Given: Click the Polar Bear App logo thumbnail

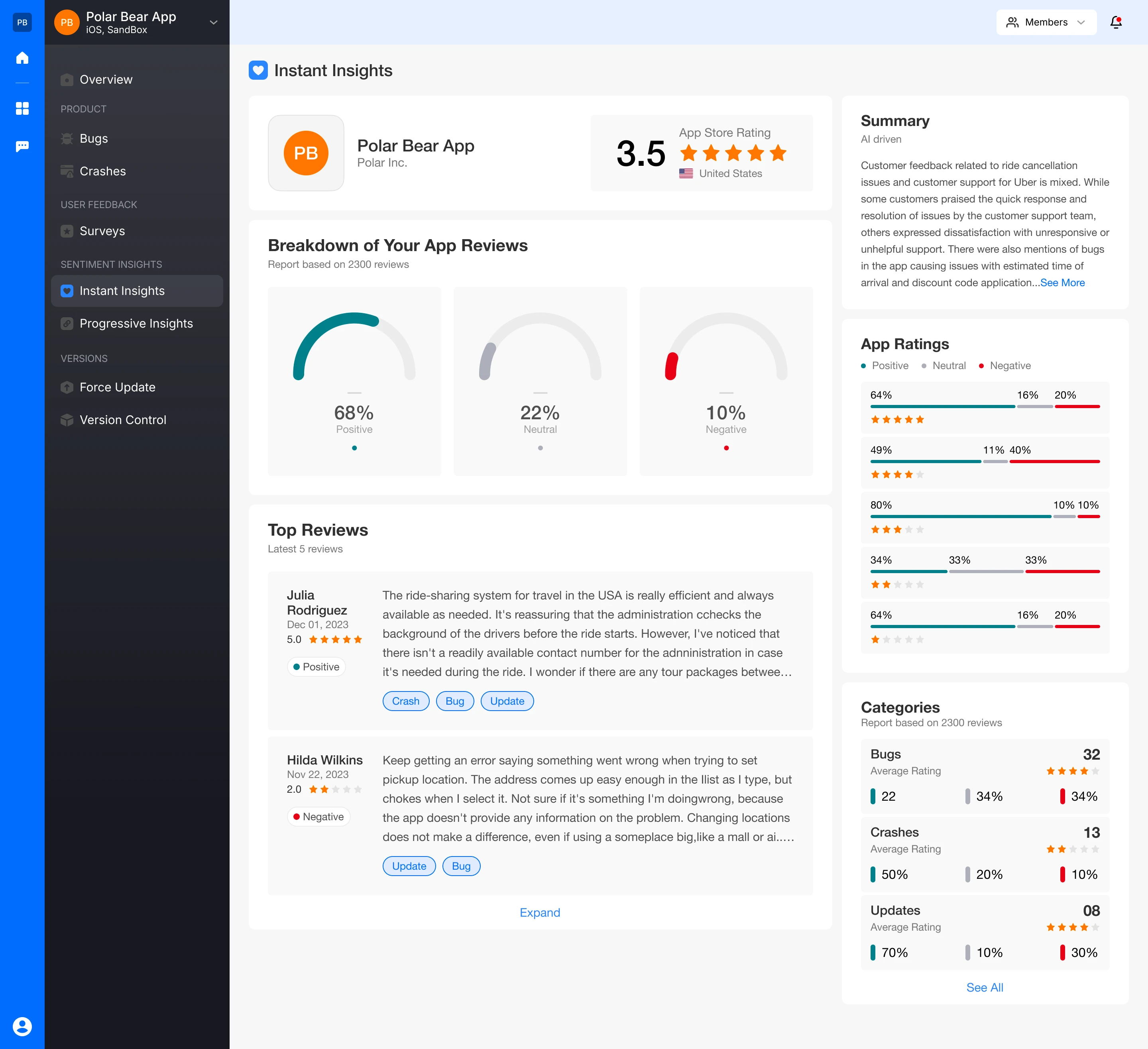Looking at the screenshot, I should 306,153.
